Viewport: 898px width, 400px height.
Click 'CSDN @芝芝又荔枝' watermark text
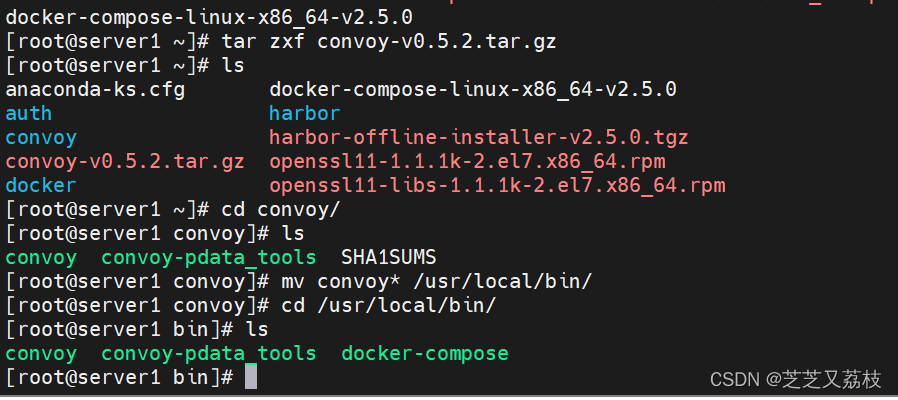(796, 379)
